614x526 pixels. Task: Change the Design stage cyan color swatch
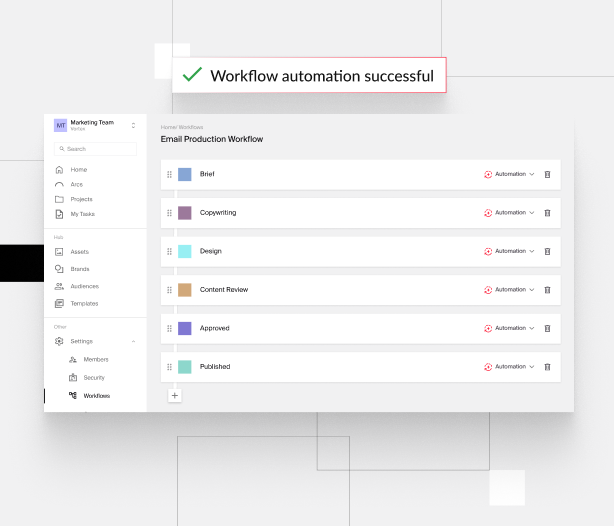[x=185, y=251]
